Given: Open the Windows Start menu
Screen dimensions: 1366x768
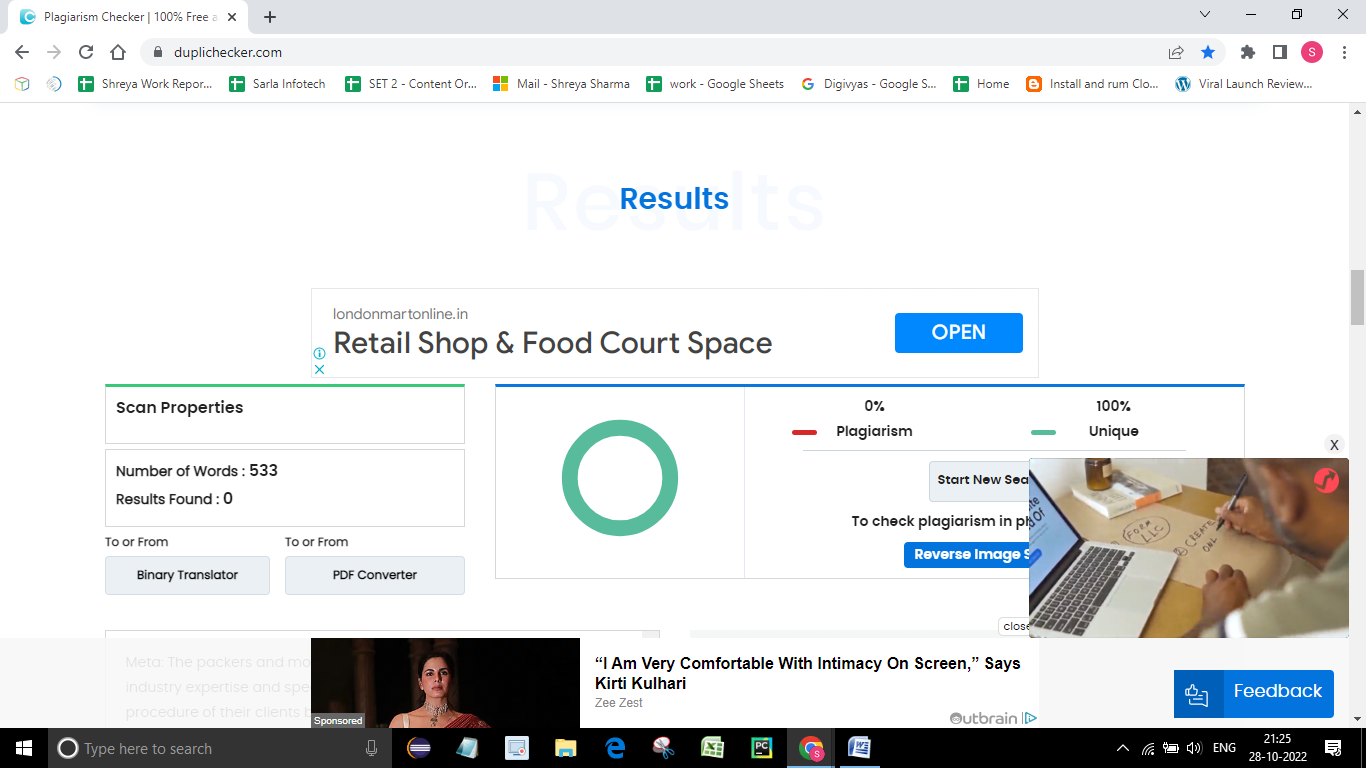Looking at the screenshot, I should coord(23,748).
